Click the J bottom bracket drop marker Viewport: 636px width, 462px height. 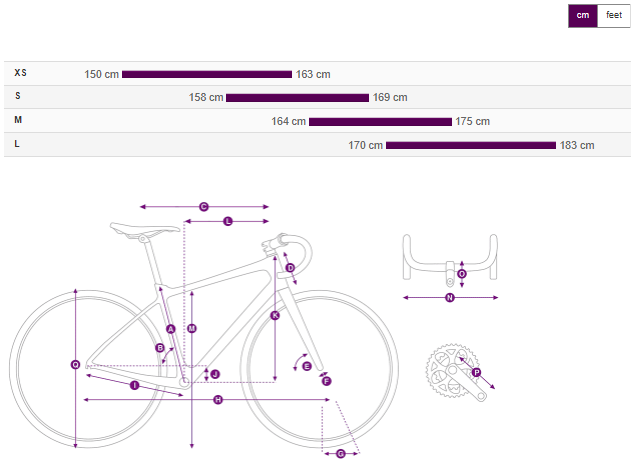[215, 374]
